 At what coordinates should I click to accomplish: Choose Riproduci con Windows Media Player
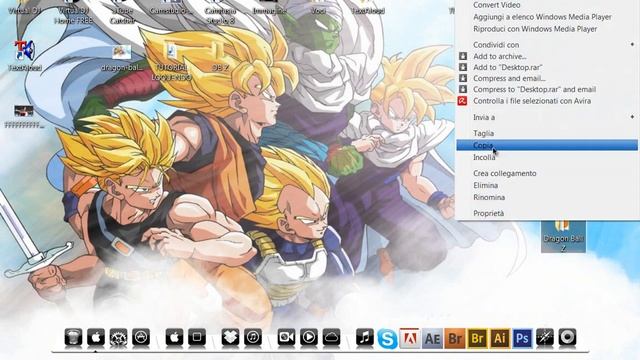[x=535, y=29]
